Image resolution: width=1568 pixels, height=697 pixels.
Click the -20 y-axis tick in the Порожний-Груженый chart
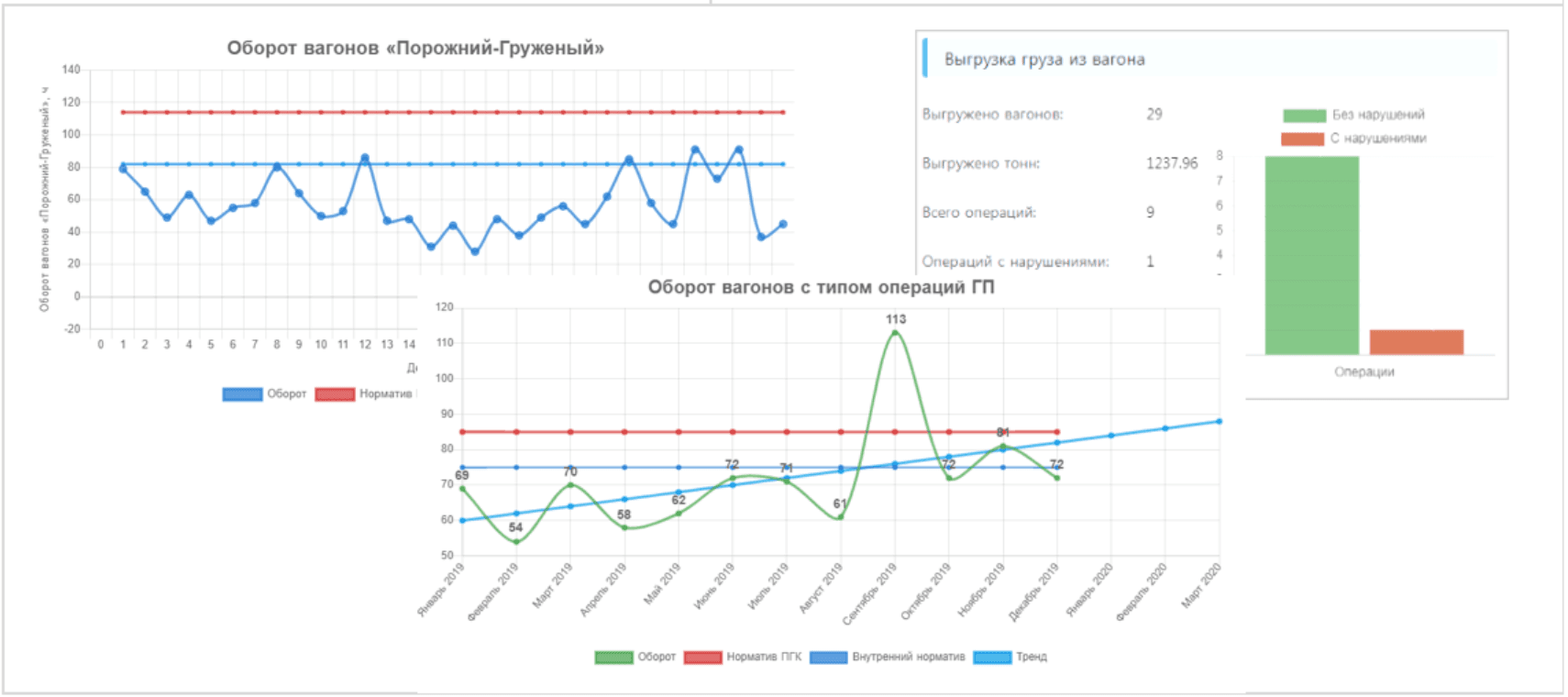pos(72,328)
